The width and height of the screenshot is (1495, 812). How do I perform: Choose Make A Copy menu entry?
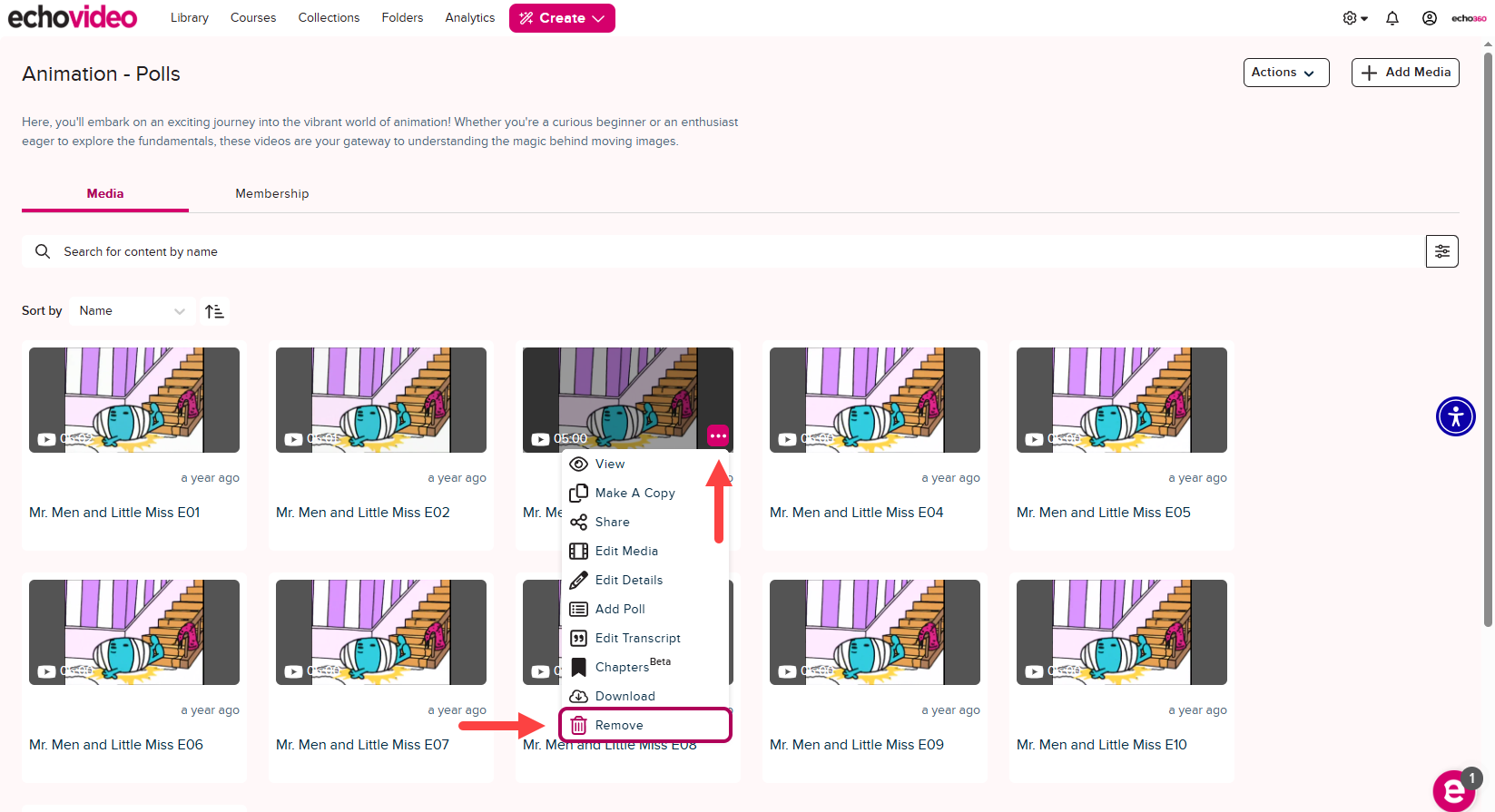click(644, 493)
